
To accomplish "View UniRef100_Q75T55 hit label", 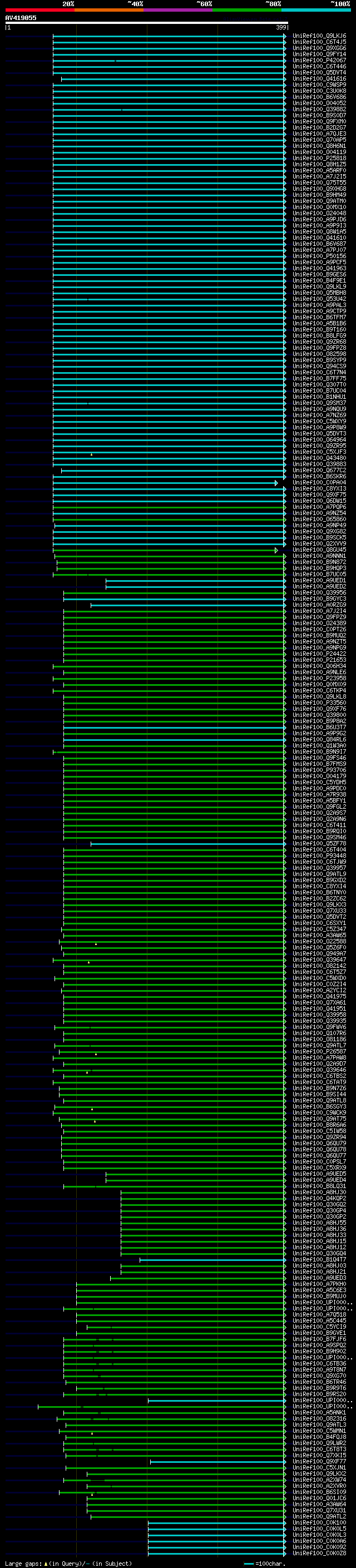I will click(319, 182).
